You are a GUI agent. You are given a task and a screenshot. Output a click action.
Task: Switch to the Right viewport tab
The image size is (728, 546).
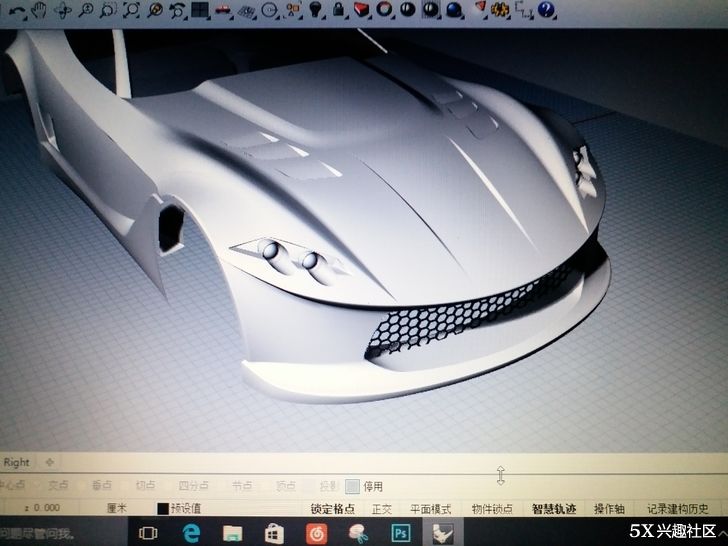coord(17,462)
